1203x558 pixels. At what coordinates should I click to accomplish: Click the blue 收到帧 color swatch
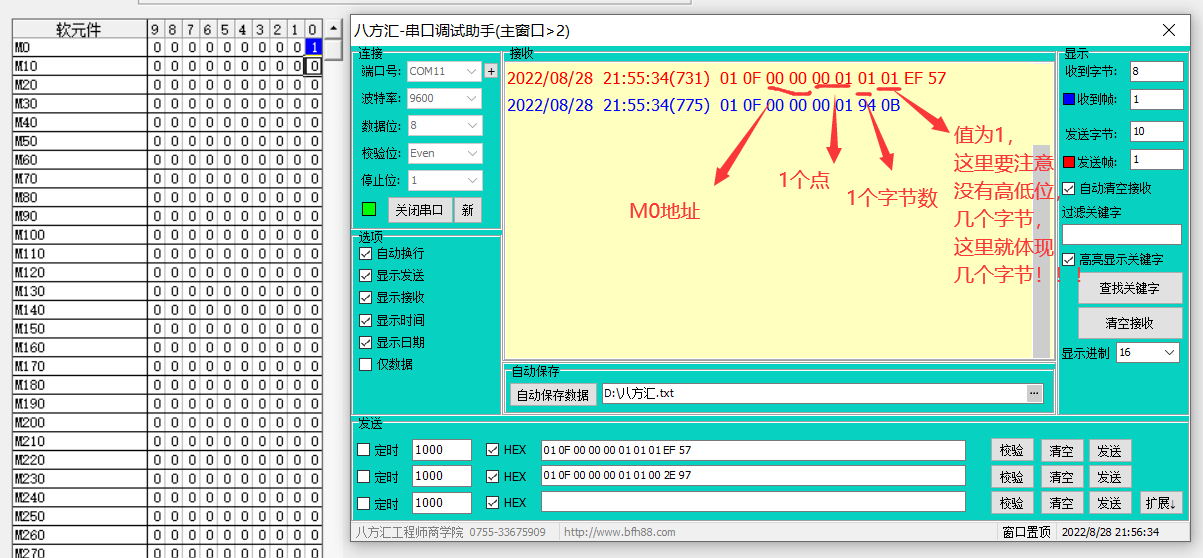coord(1068,100)
